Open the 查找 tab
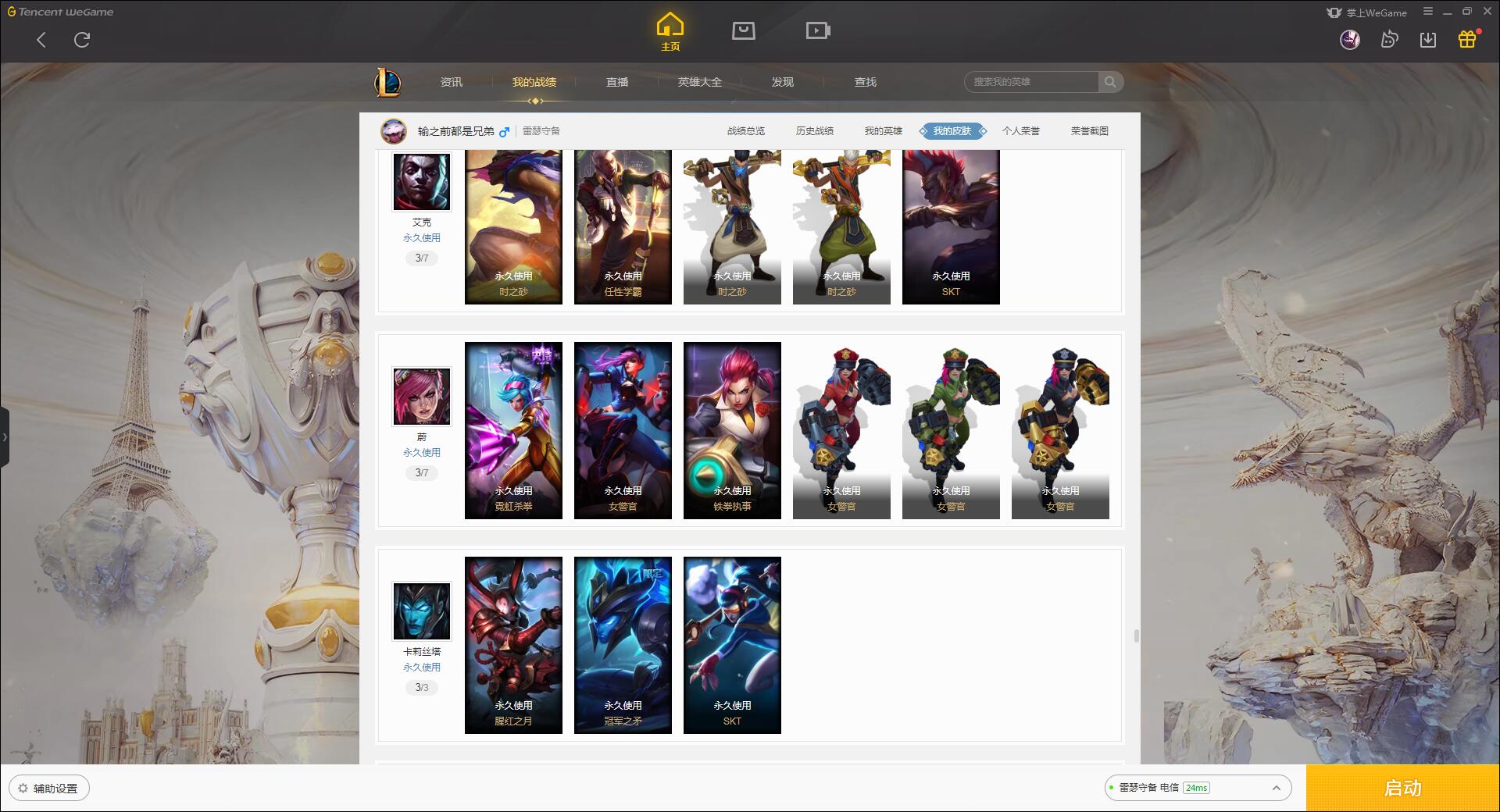 pyautogui.click(x=866, y=82)
